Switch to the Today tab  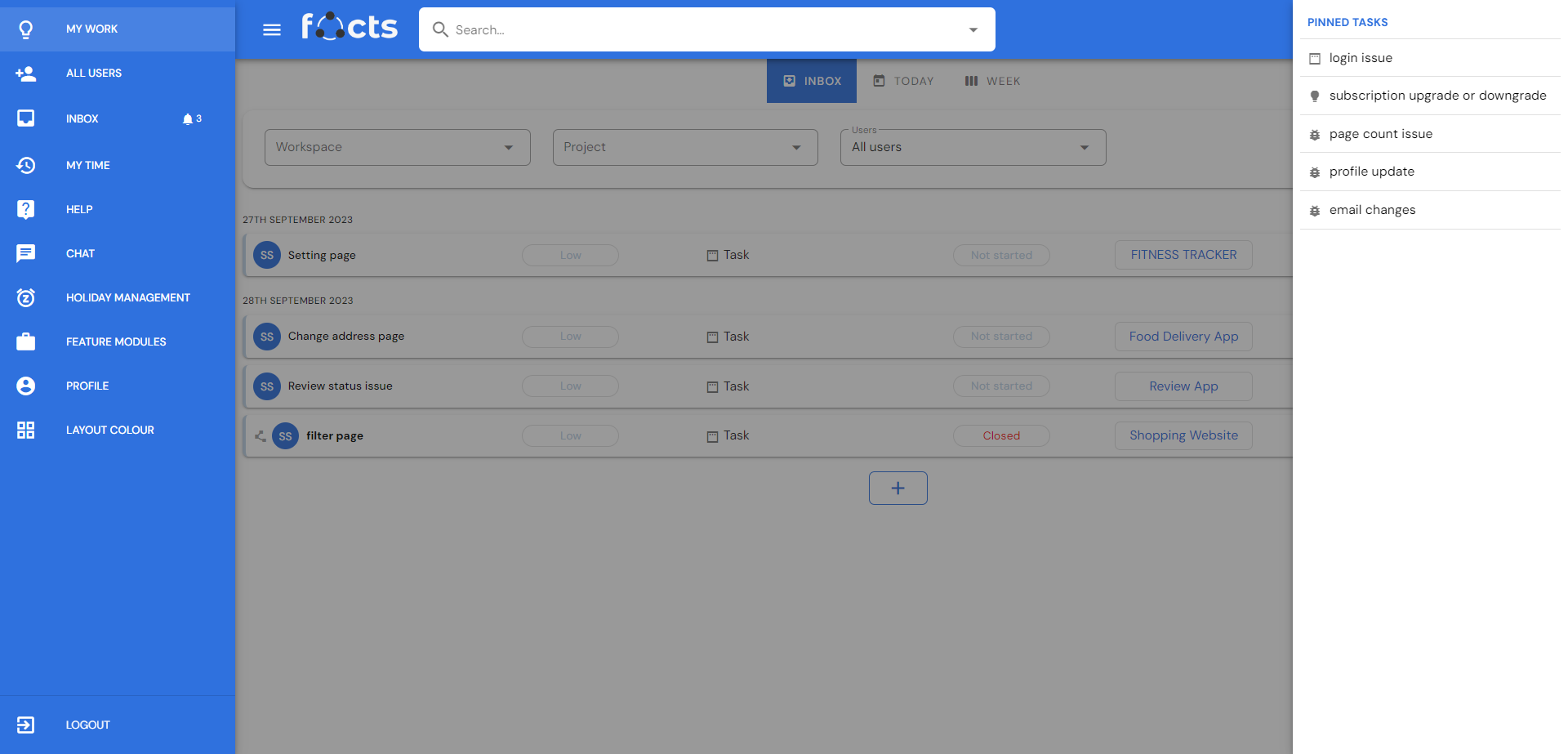pyautogui.click(x=903, y=81)
